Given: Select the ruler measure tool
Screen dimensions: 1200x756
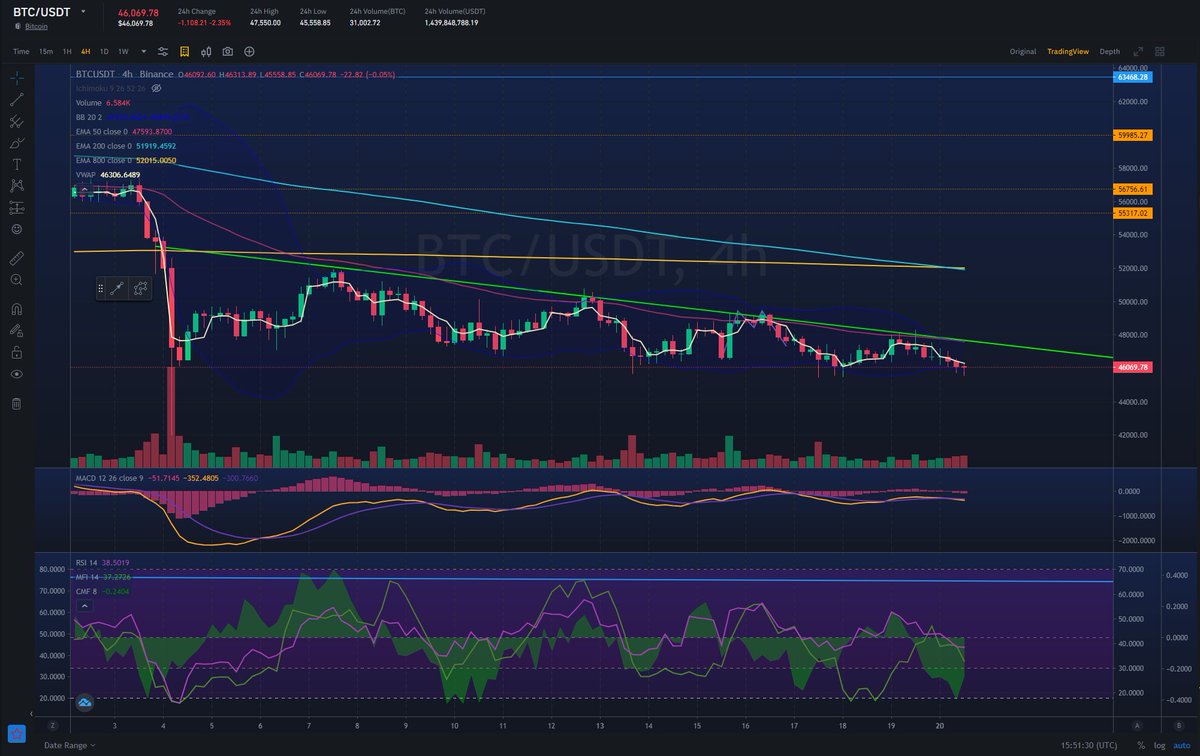Looking at the screenshot, I should point(16,258).
